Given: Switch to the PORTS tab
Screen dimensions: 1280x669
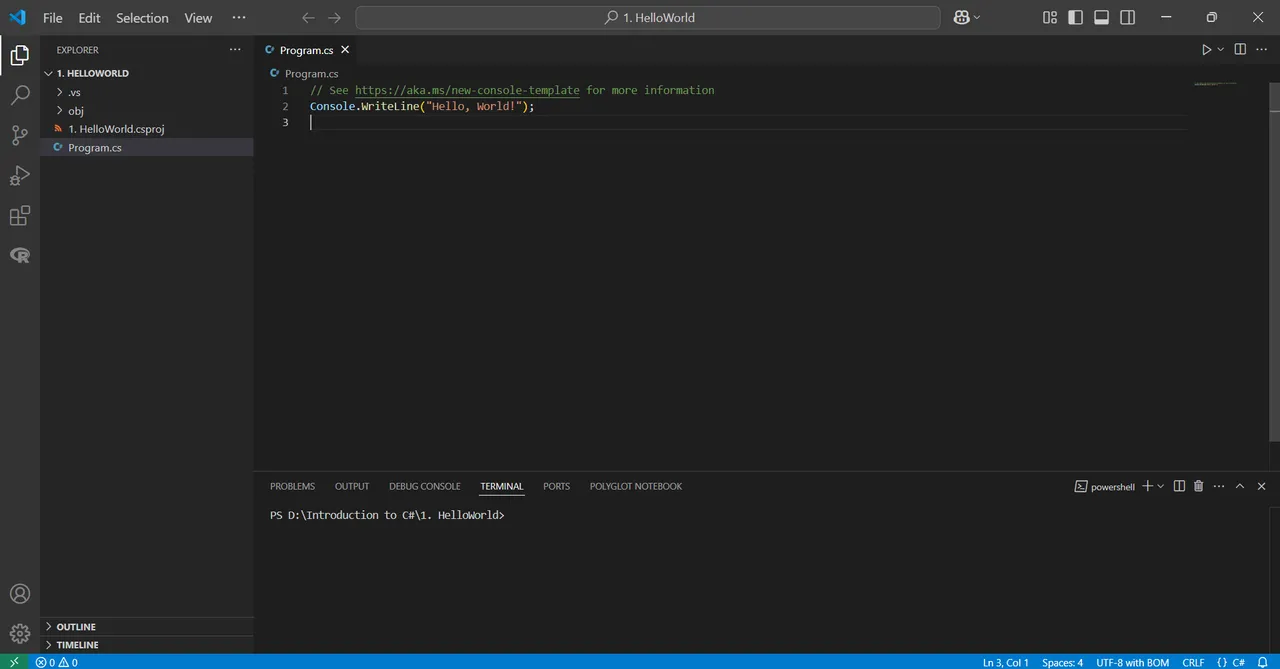Looking at the screenshot, I should (x=557, y=486).
